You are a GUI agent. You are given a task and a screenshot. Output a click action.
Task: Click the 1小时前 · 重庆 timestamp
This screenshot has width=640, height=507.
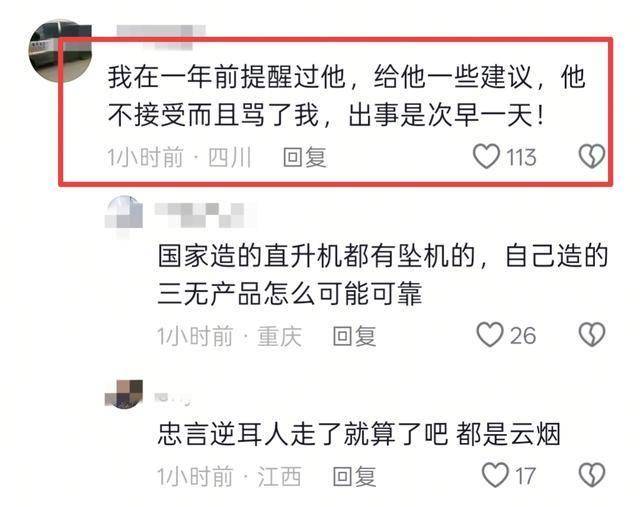[x=230, y=336]
